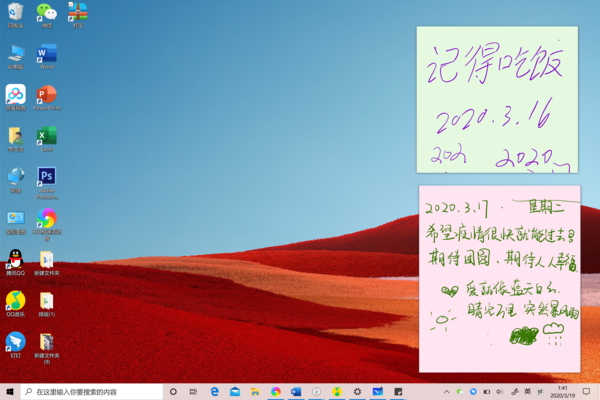Click the Windows Start button
This screenshot has width=600, height=400.
[10, 392]
